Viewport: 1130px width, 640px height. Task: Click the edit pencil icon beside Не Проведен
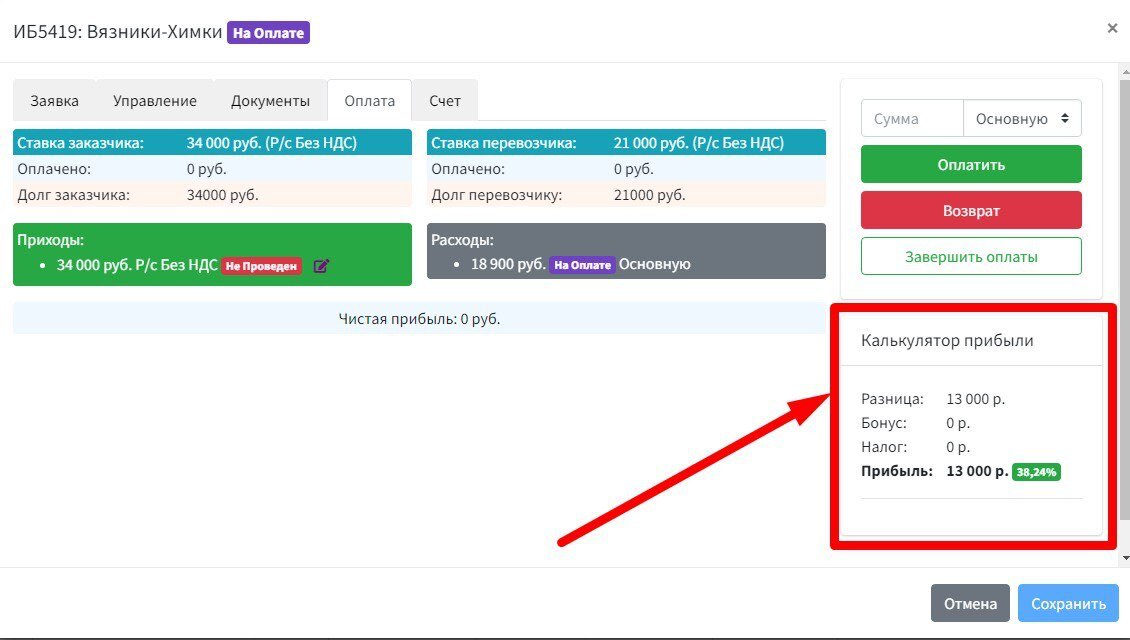321,266
